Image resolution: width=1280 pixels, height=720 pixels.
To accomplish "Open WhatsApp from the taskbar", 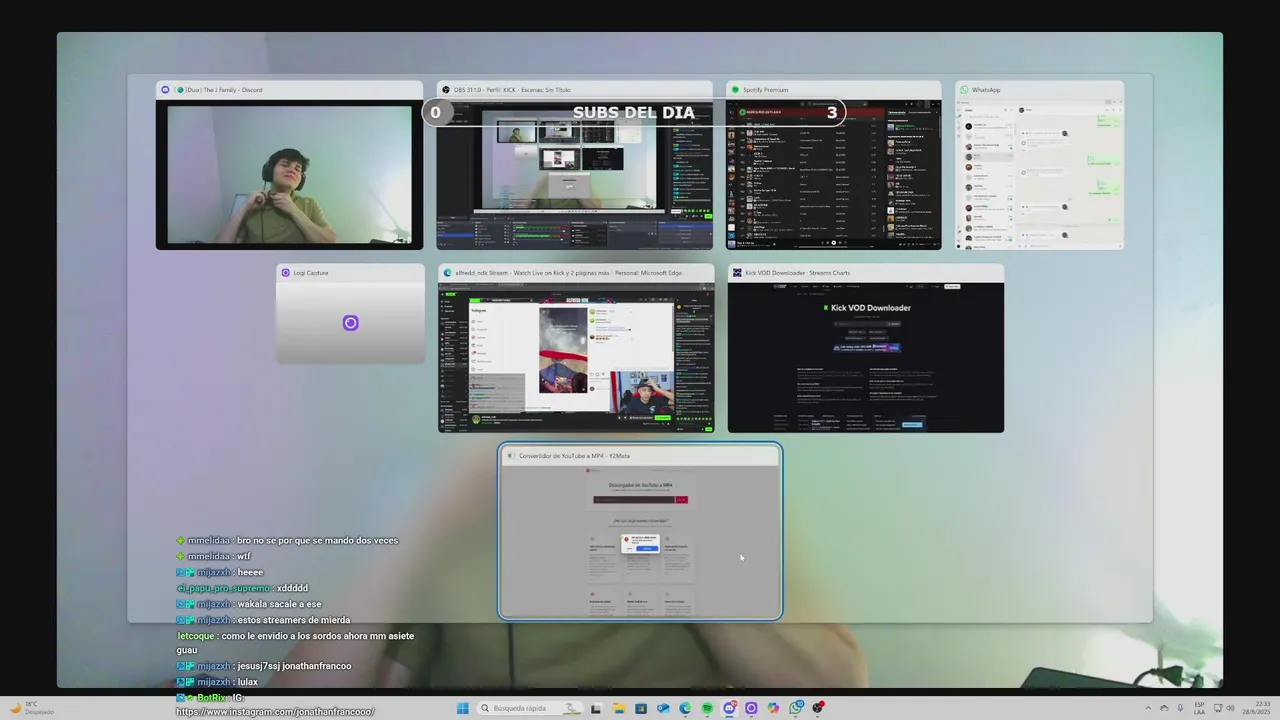I will (796, 708).
